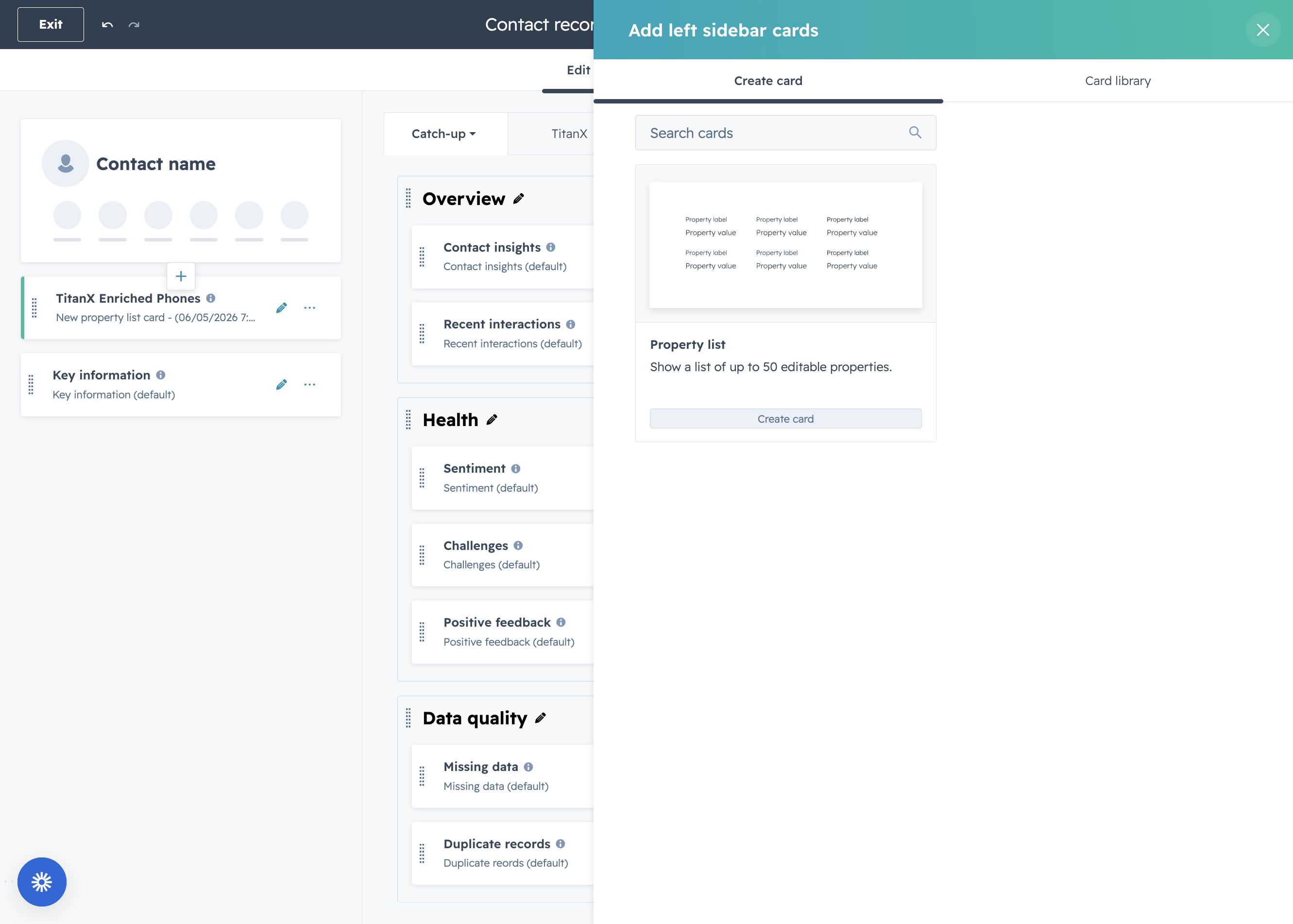Rename the Data quality section pencil icon
Screen dimensions: 1293x924
point(541,718)
